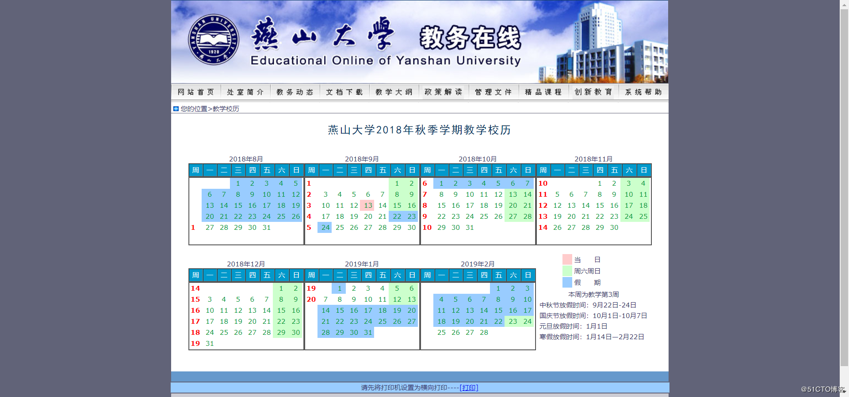Screen dimensions: 849x397
Task: Click teaching week number 6 in October 2018
Action: (425, 184)
